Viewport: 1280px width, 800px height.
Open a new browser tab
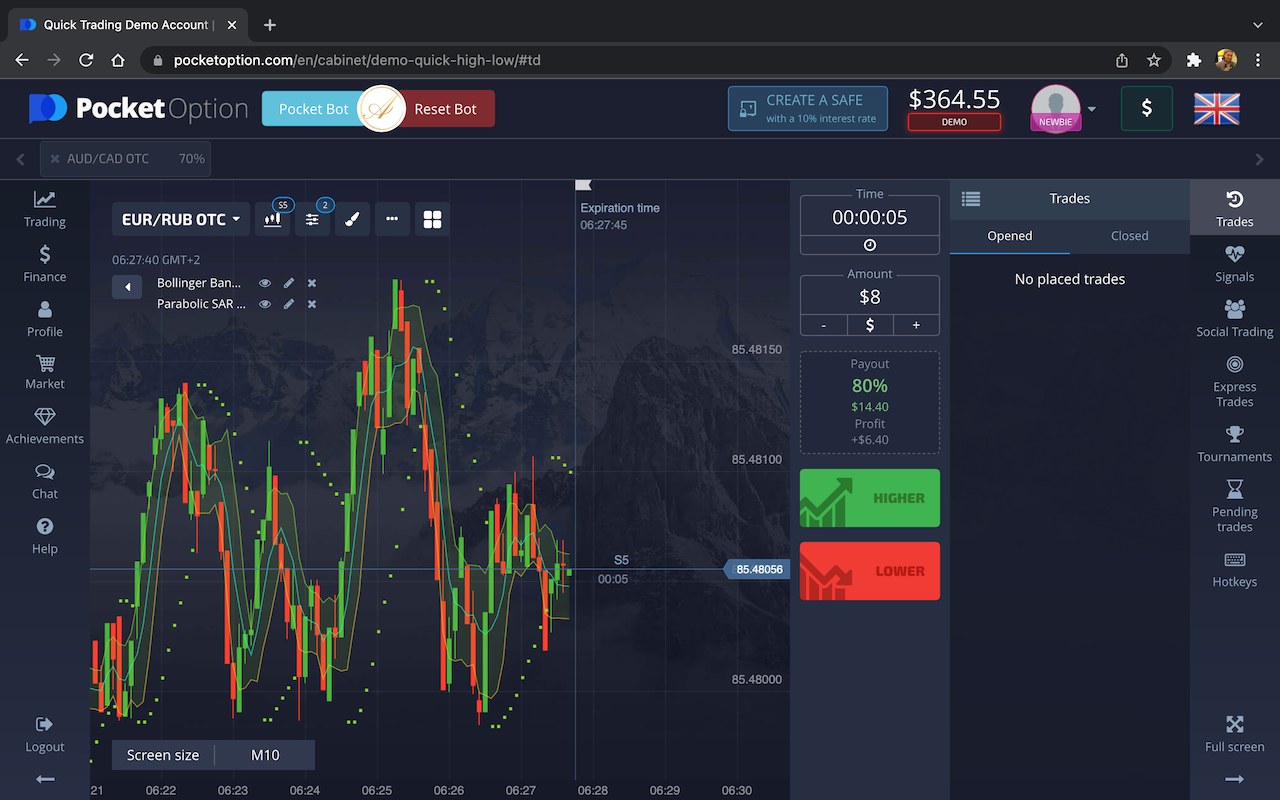[270, 25]
